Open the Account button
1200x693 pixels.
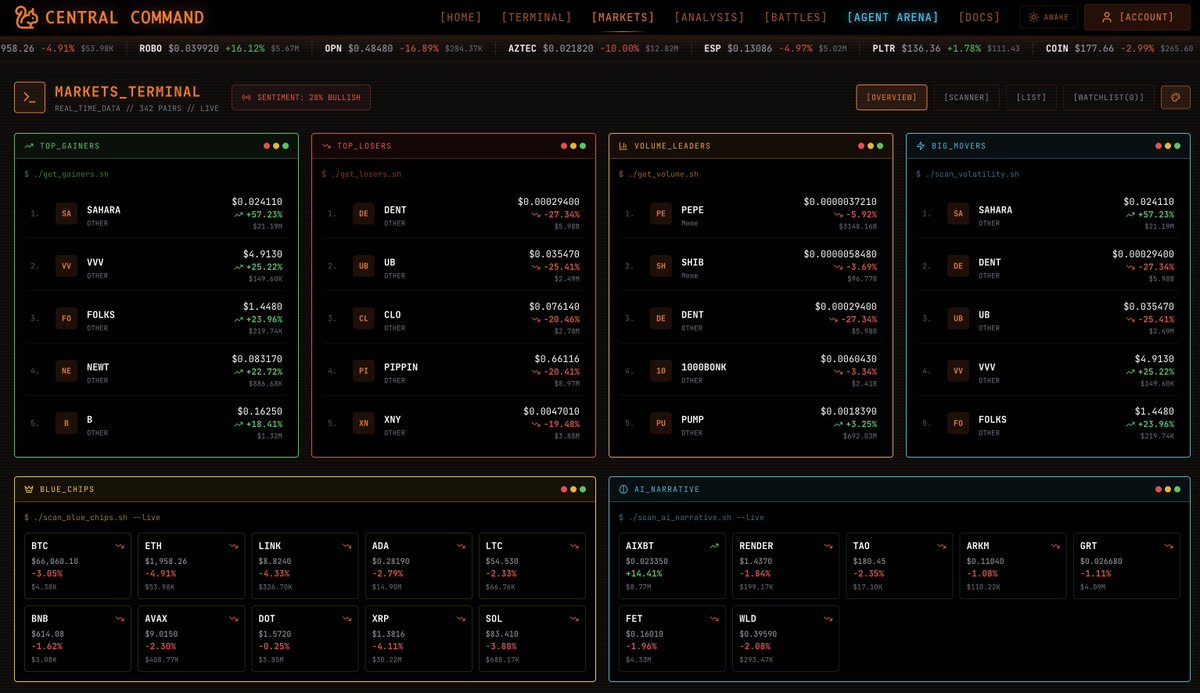point(1138,17)
